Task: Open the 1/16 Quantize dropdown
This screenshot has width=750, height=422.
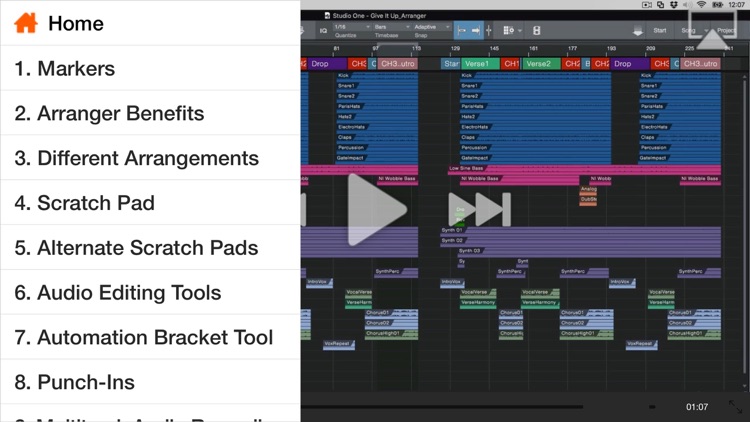Action: [x=352, y=27]
